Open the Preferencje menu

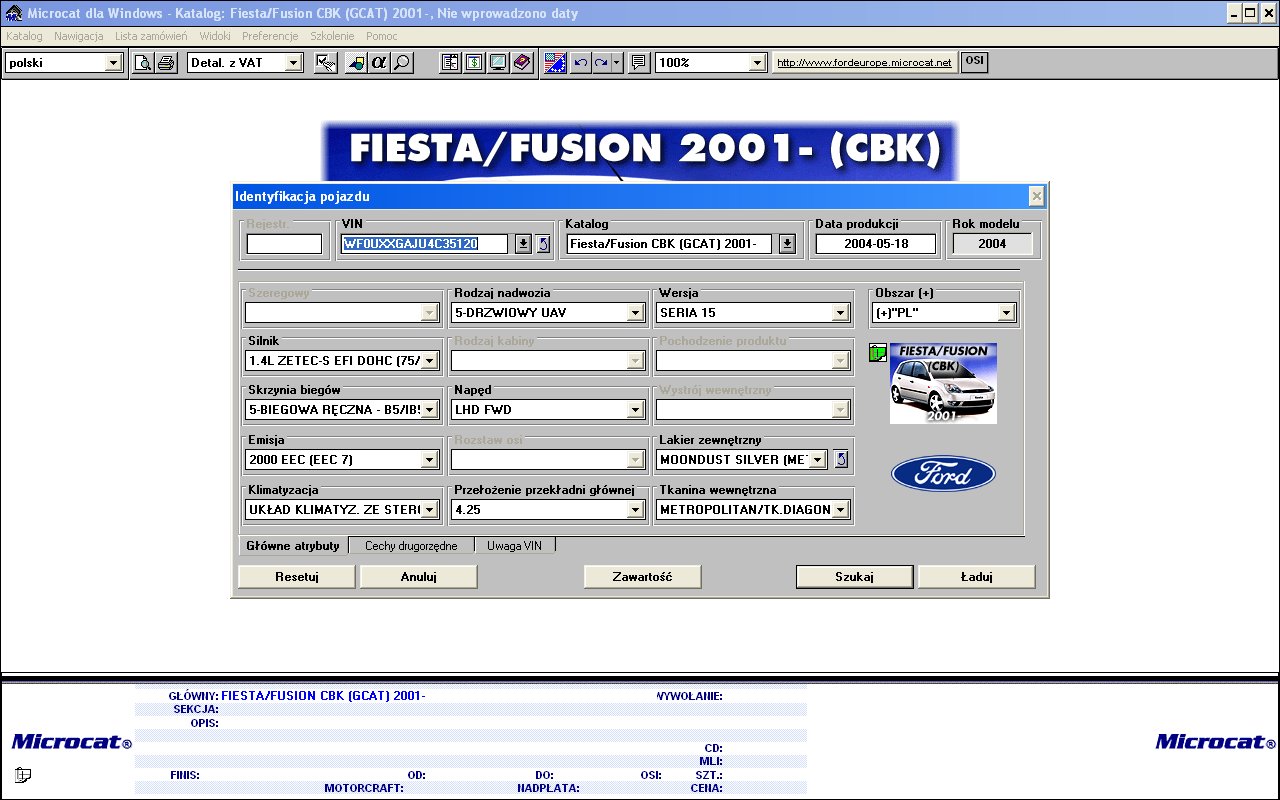[x=270, y=36]
